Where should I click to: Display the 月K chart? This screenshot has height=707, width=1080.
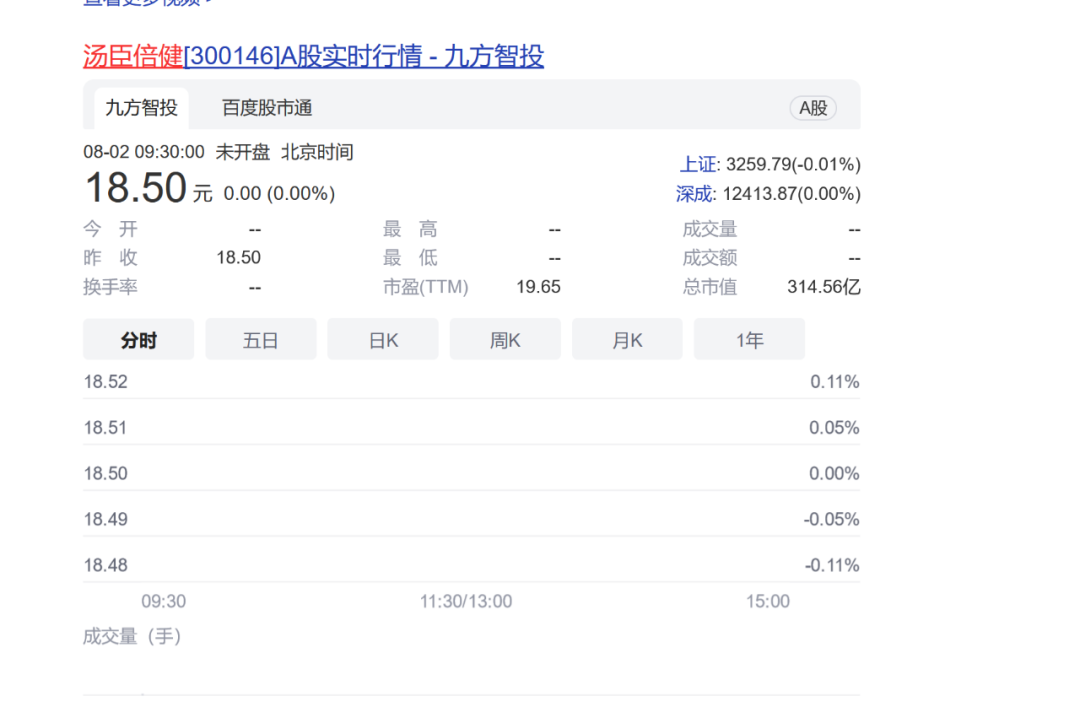point(627,340)
